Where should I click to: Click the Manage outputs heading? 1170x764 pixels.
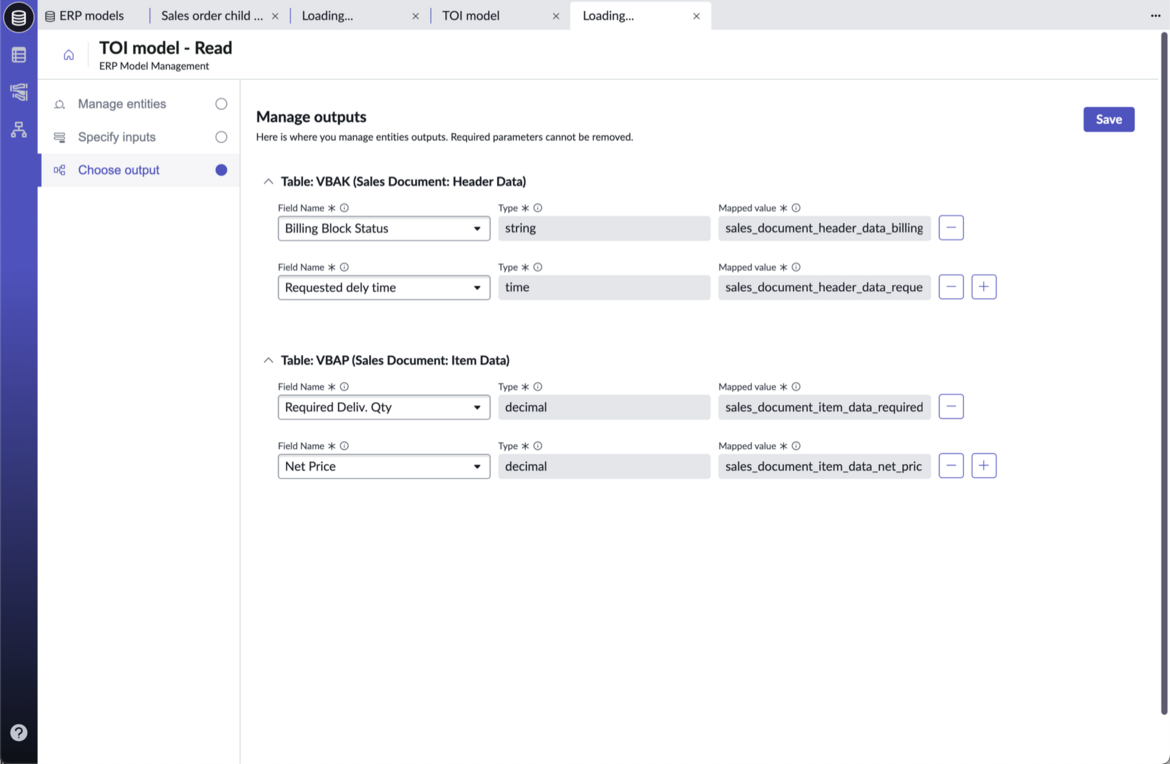pos(311,116)
